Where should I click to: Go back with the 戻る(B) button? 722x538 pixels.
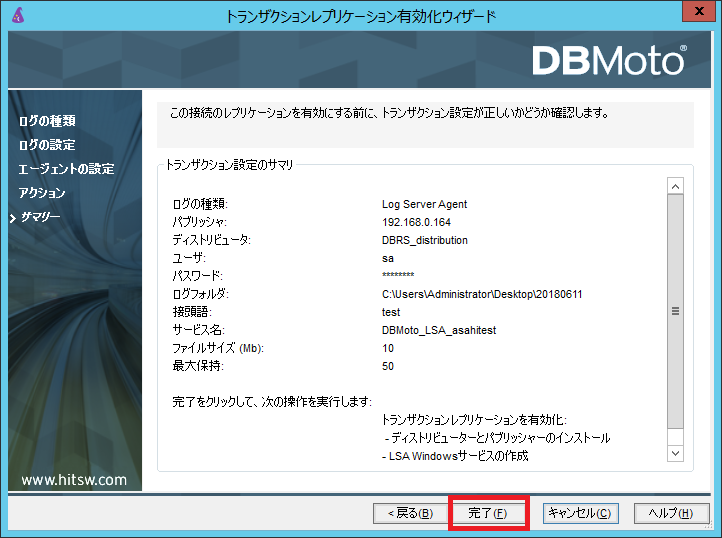(x=410, y=513)
